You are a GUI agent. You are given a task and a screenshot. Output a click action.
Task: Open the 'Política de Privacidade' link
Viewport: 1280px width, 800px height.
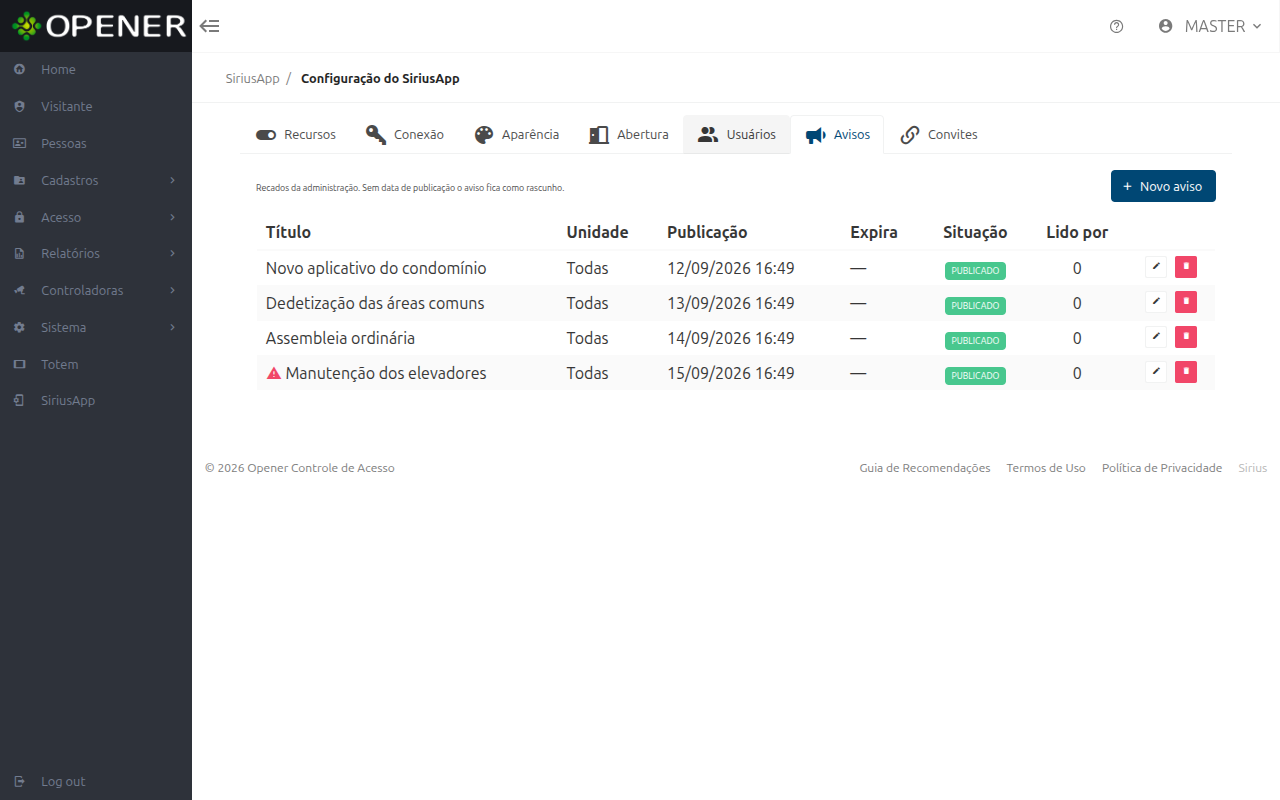1162,468
